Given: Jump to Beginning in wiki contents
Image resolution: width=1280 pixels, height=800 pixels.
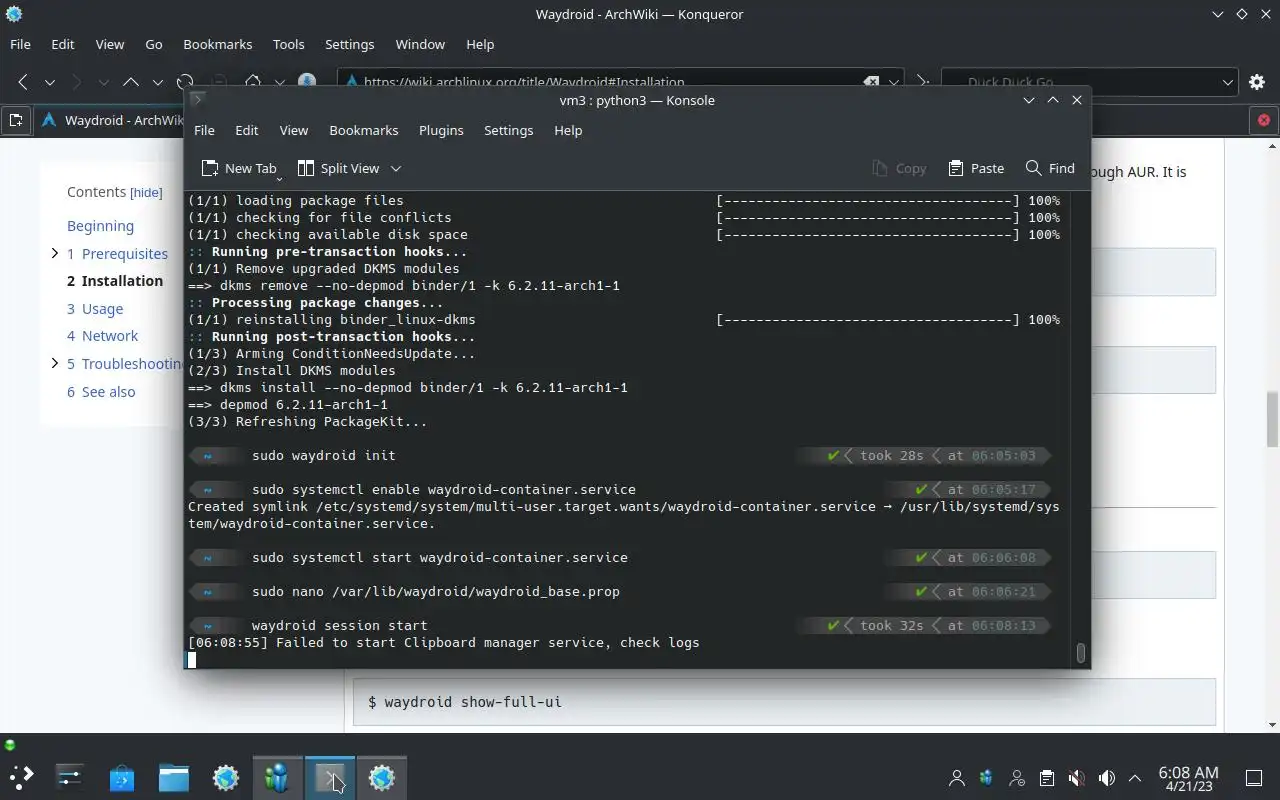Looking at the screenshot, I should 100,226.
